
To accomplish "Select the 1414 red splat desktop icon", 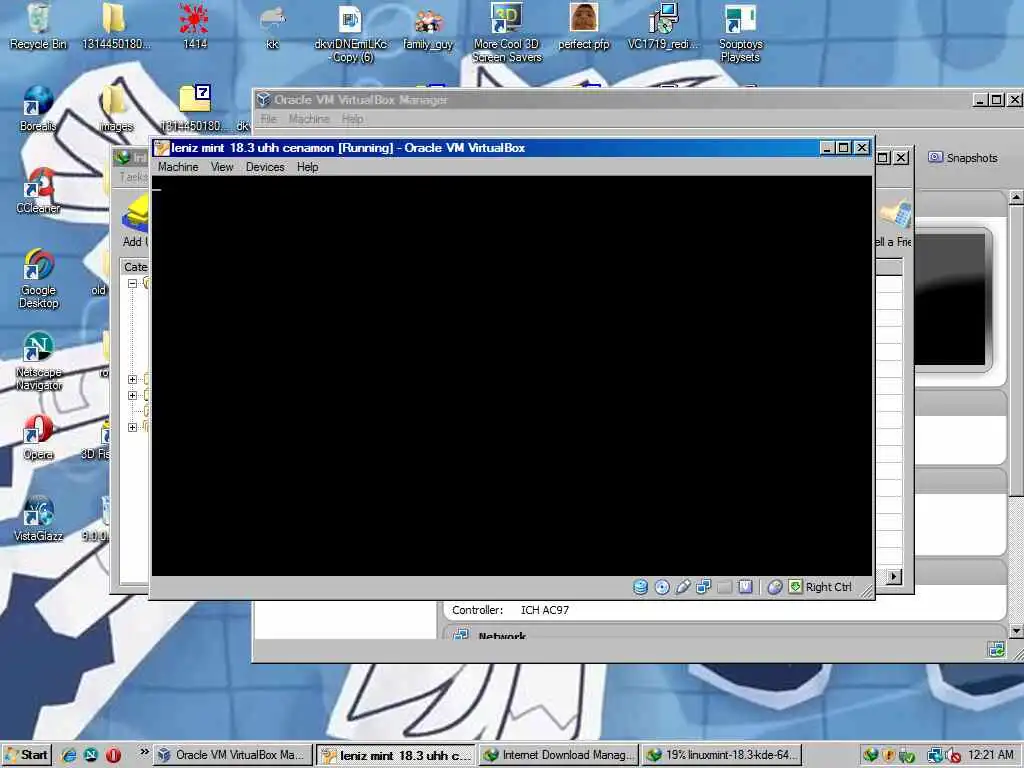I will tap(195, 27).
